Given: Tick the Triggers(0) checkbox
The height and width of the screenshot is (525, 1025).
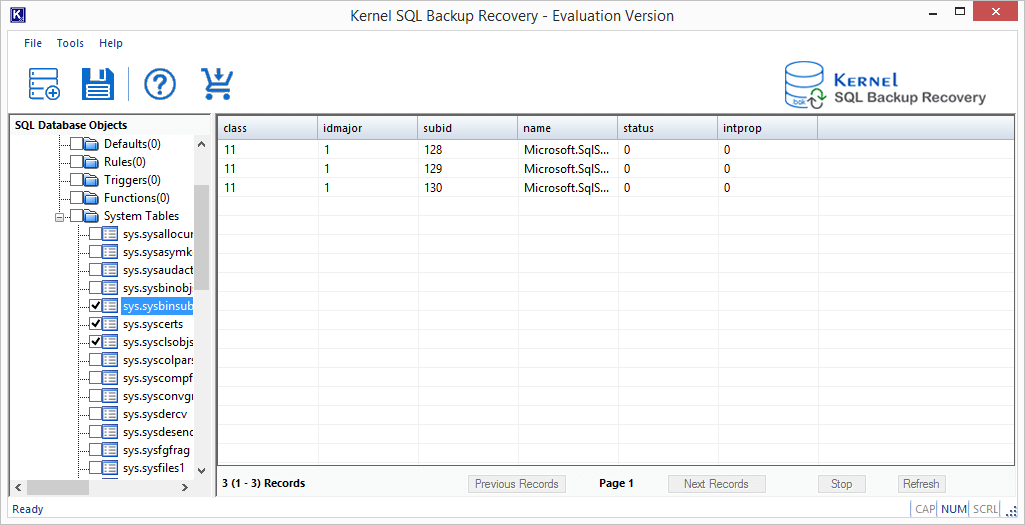Looking at the screenshot, I should click(76, 180).
